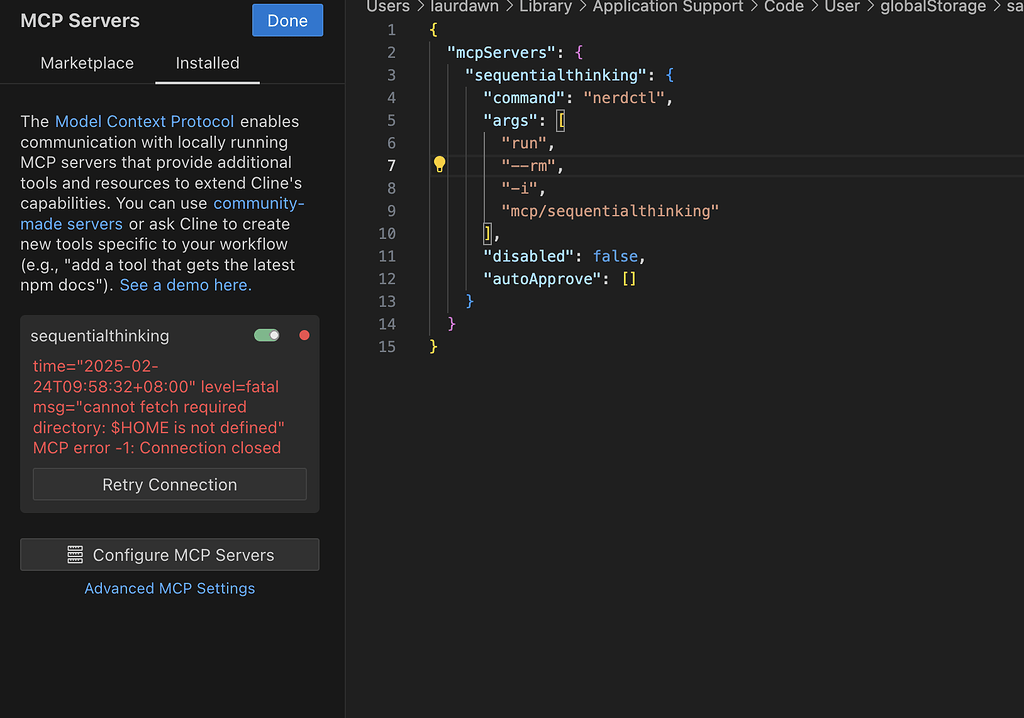Image resolution: width=1024 pixels, height=718 pixels.
Task: Click line number 7 in the gutter
Action: [391, 166]
